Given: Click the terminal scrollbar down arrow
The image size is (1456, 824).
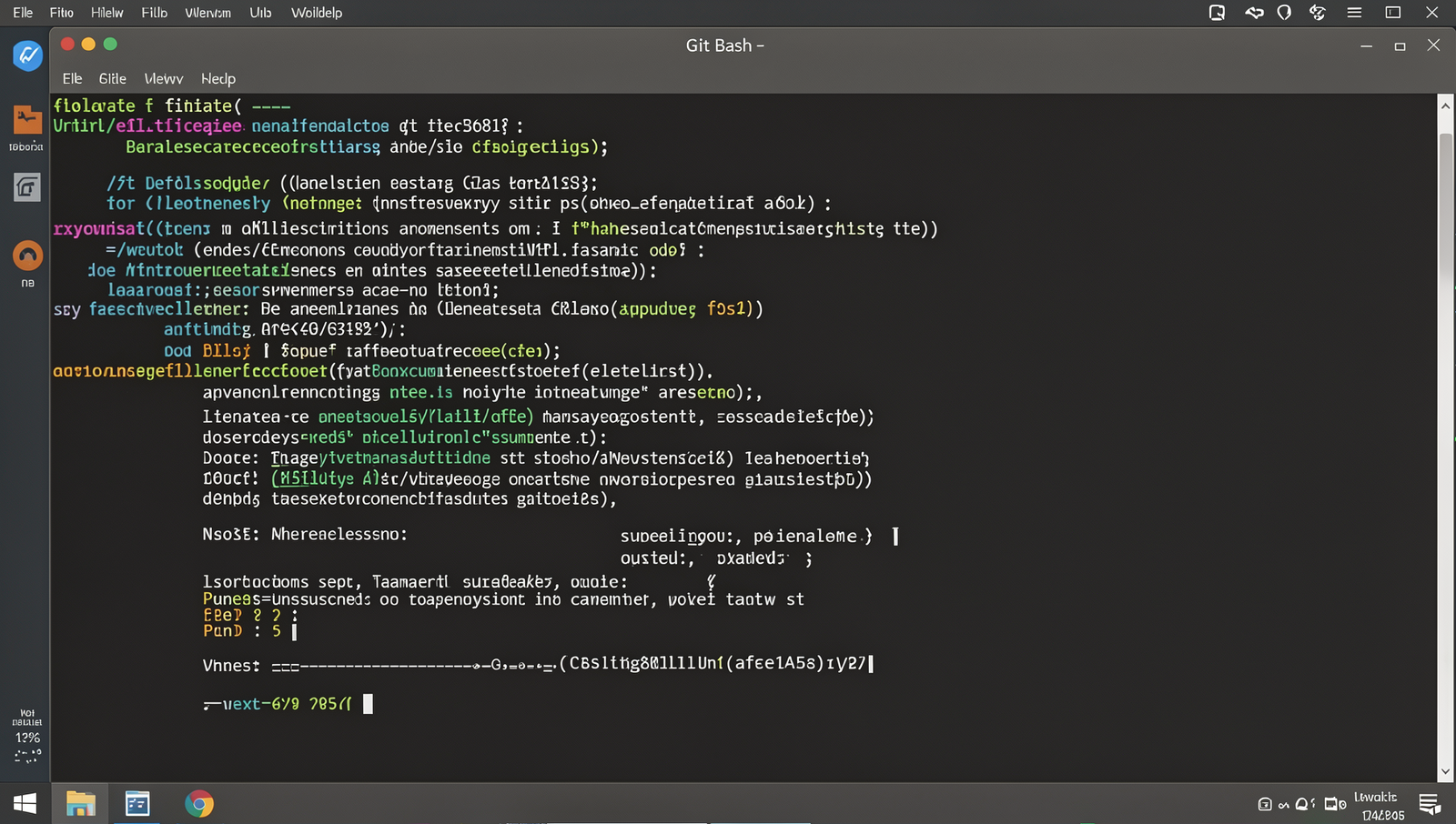Looking at the screenshot, I should tap(1445, 771).
